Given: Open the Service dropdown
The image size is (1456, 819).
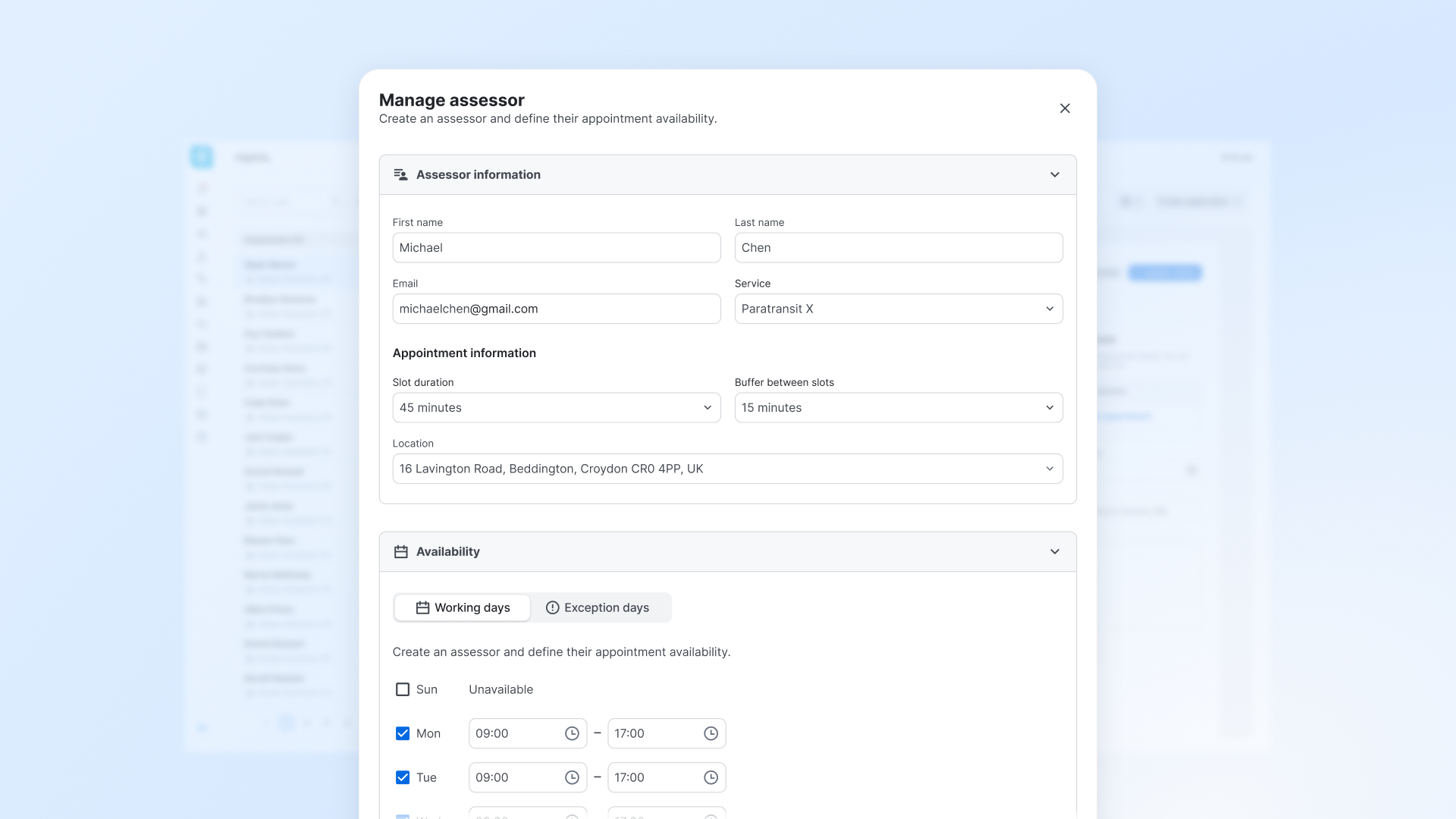Looking at the screenshot, I should point(899,309).
